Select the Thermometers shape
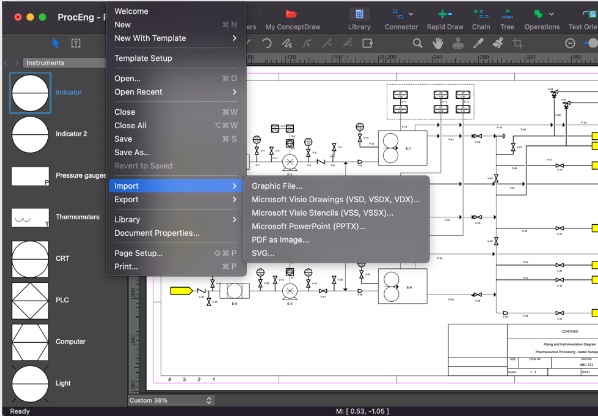 30,217
